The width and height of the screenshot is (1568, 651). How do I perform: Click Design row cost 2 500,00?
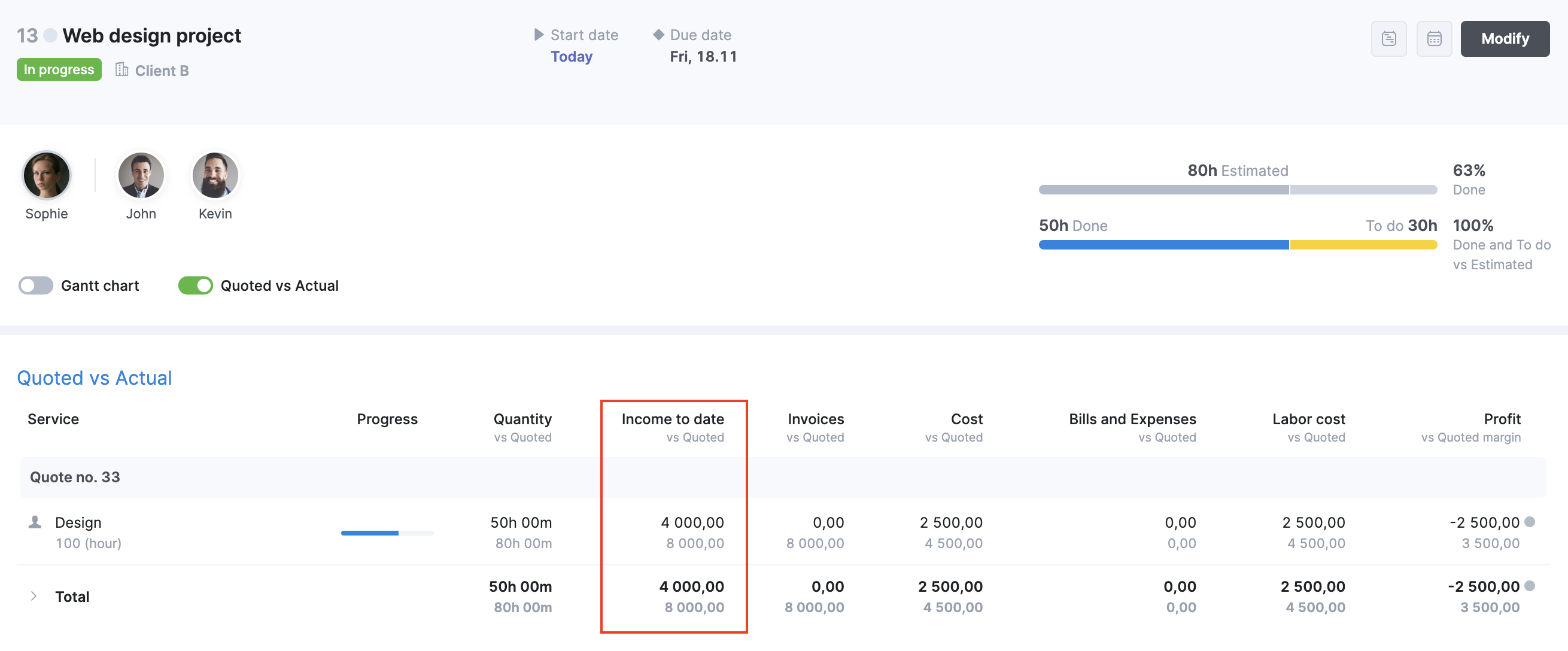951,522
